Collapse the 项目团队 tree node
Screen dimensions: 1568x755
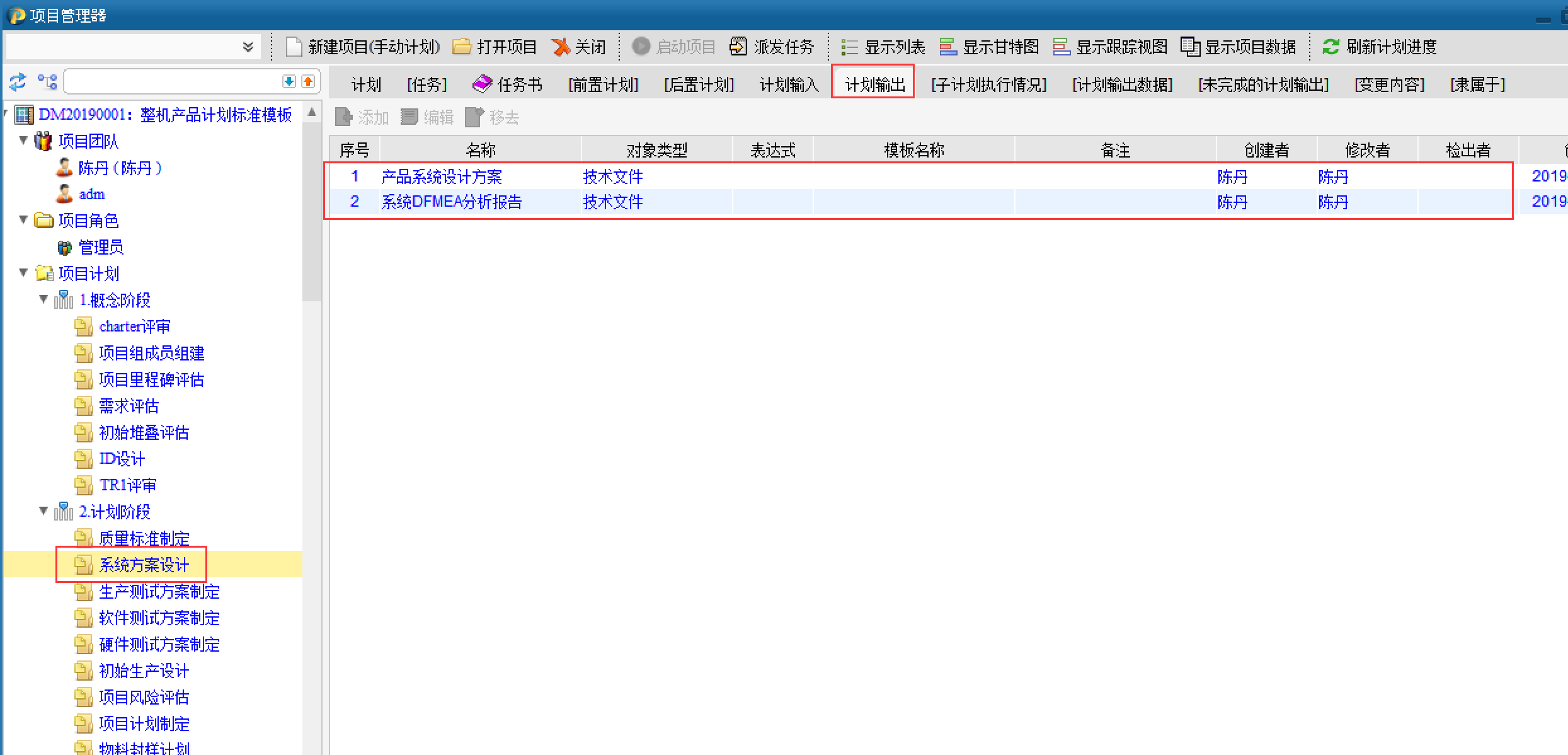pyautogui.click(x=23, y=141)
